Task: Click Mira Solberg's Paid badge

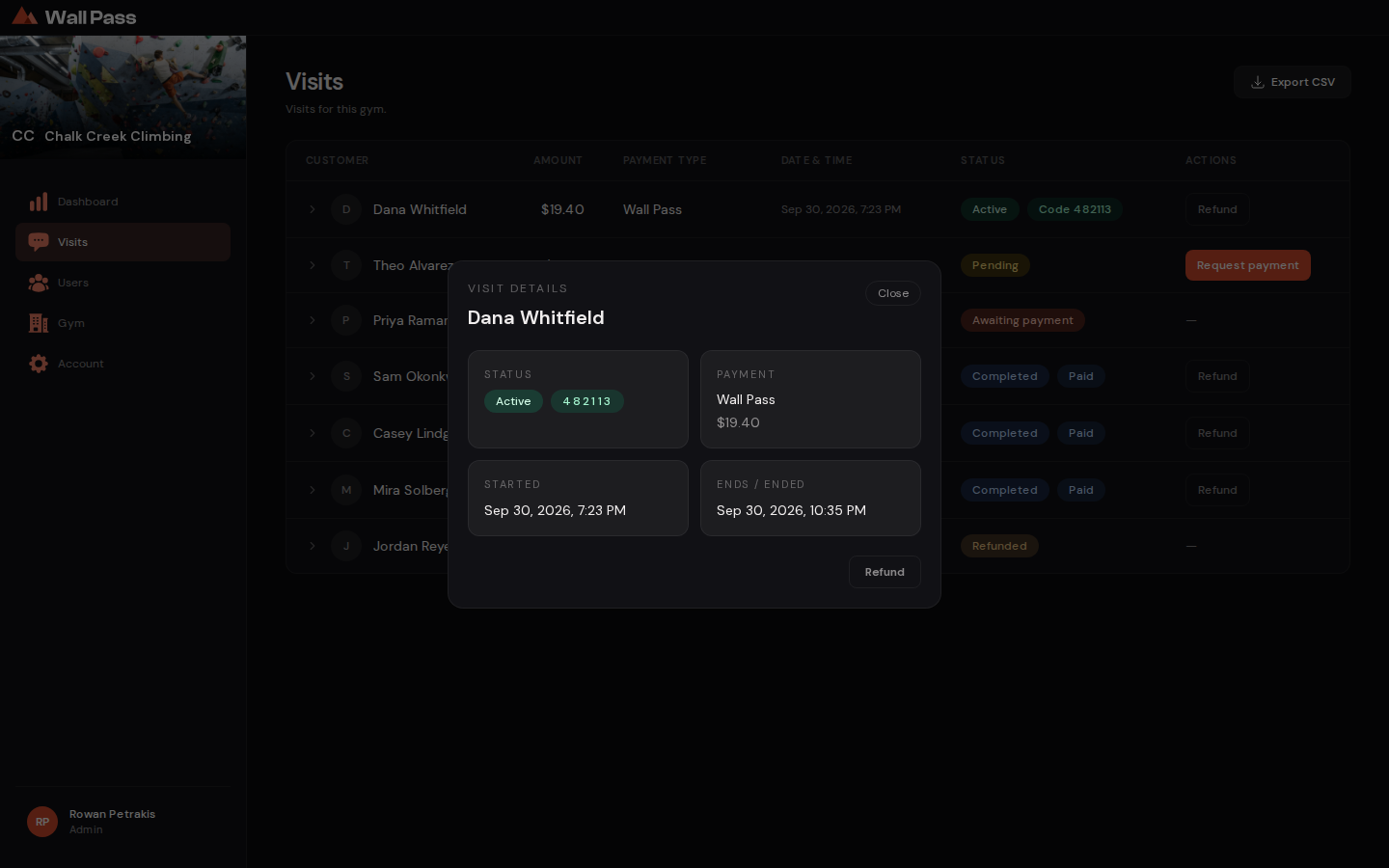Action: (x=1080, y=490)
